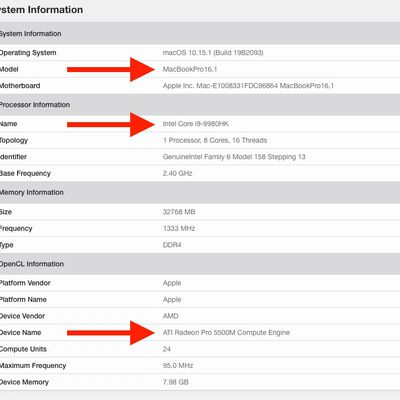Click the large 'System Information' page title
This screenshot has height=400, width=400.
point(41,10)
